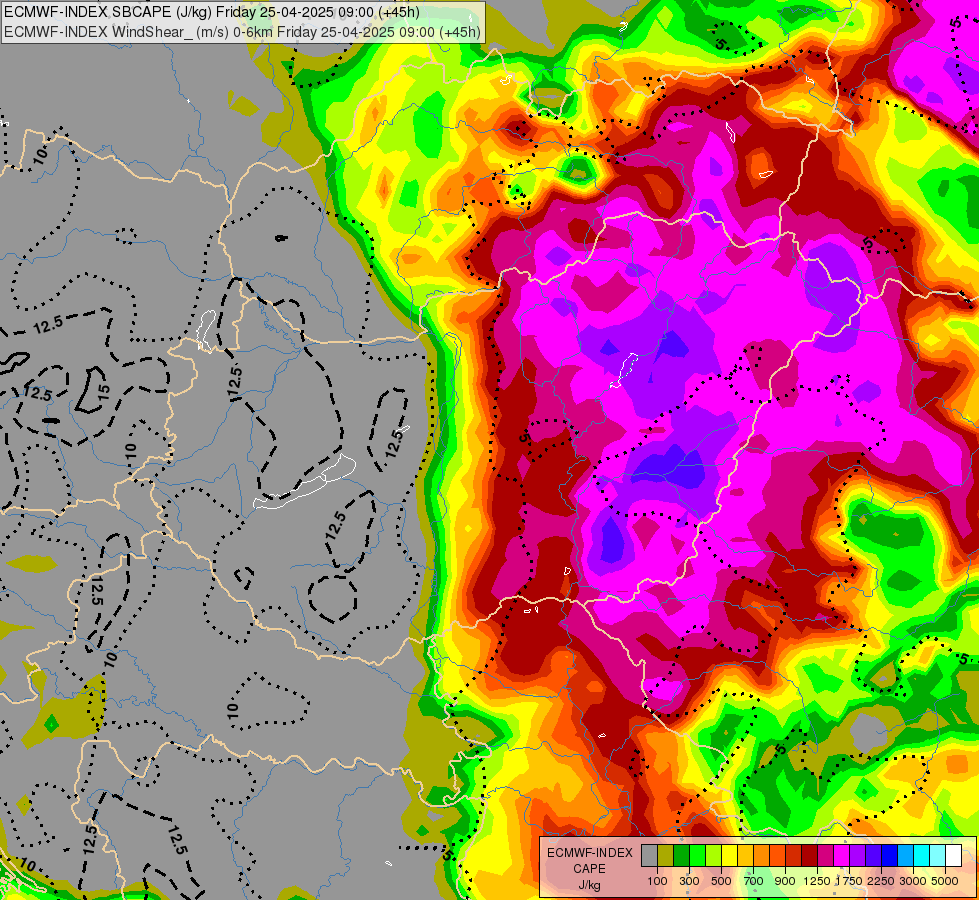
Task: Click the orange-red legend swatch left of 900
Action: point(777,856)
